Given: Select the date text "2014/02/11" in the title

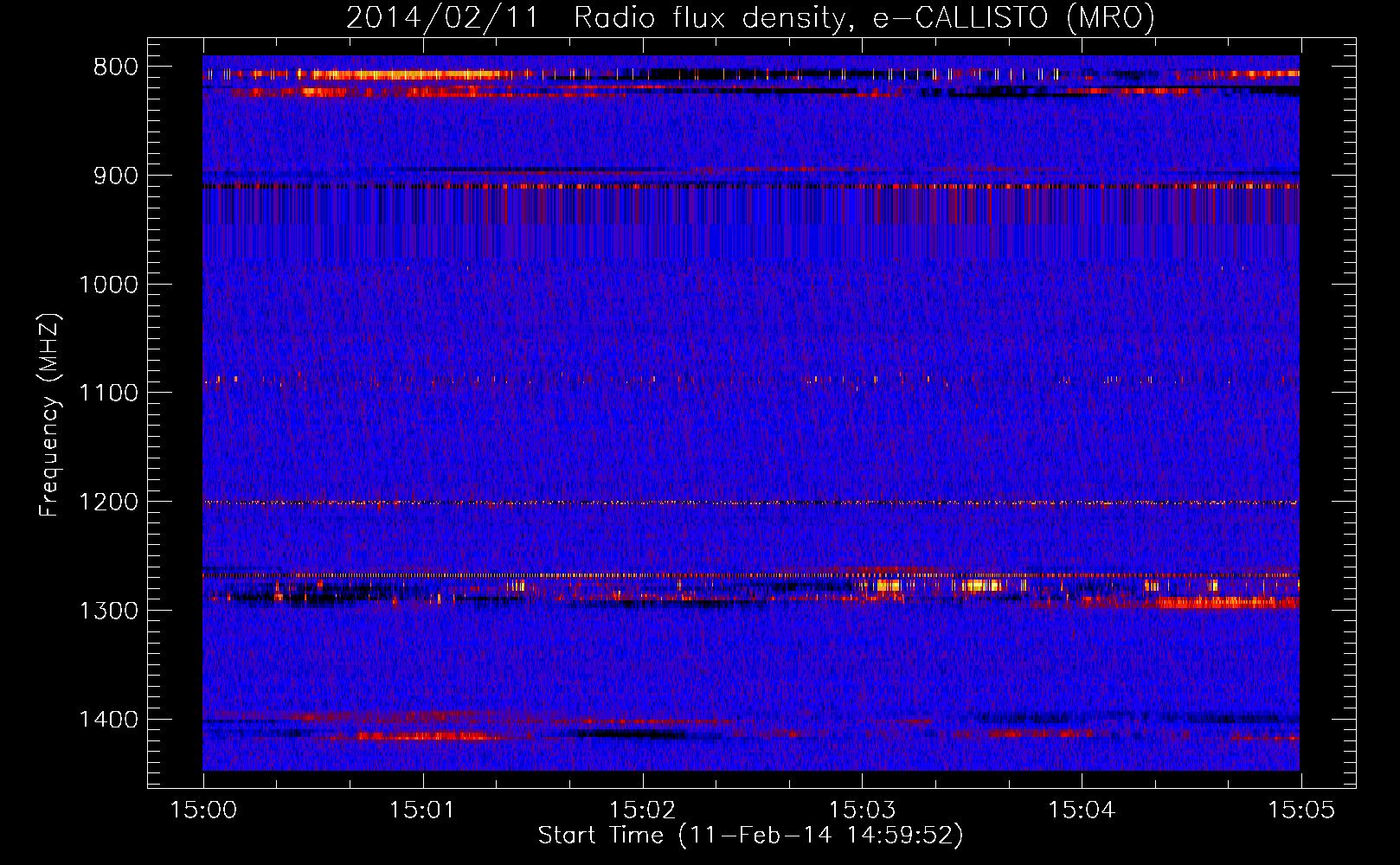Looking at the screenshot, I should click(441, 18).
